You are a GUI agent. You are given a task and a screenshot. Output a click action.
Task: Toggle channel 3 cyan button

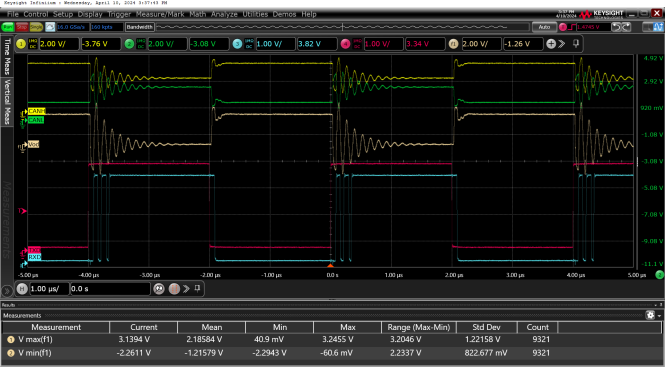(238, 44)
